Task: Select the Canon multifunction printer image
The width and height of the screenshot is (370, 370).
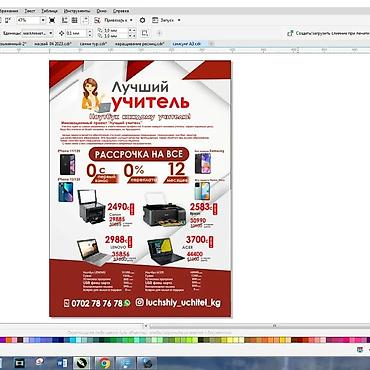Action: 91,207
